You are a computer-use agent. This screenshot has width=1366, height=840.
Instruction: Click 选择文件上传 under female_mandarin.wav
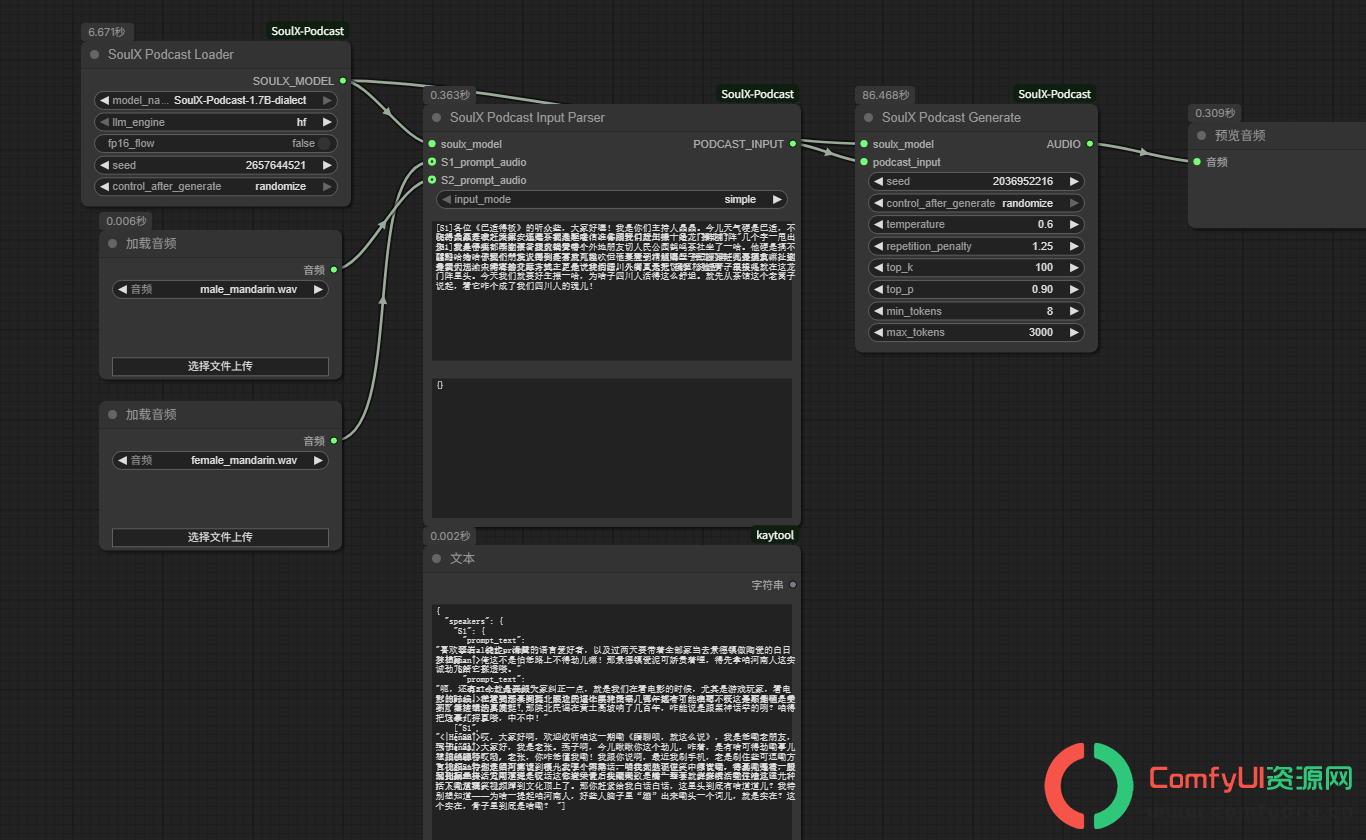(220, 537)
